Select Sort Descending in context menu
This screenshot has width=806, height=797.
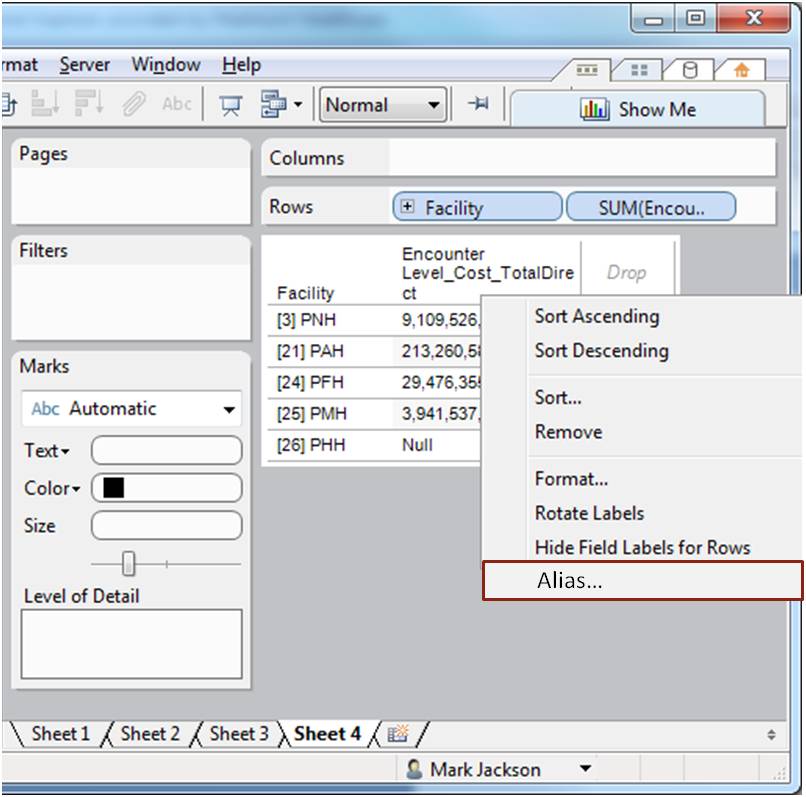pos(601,351)
